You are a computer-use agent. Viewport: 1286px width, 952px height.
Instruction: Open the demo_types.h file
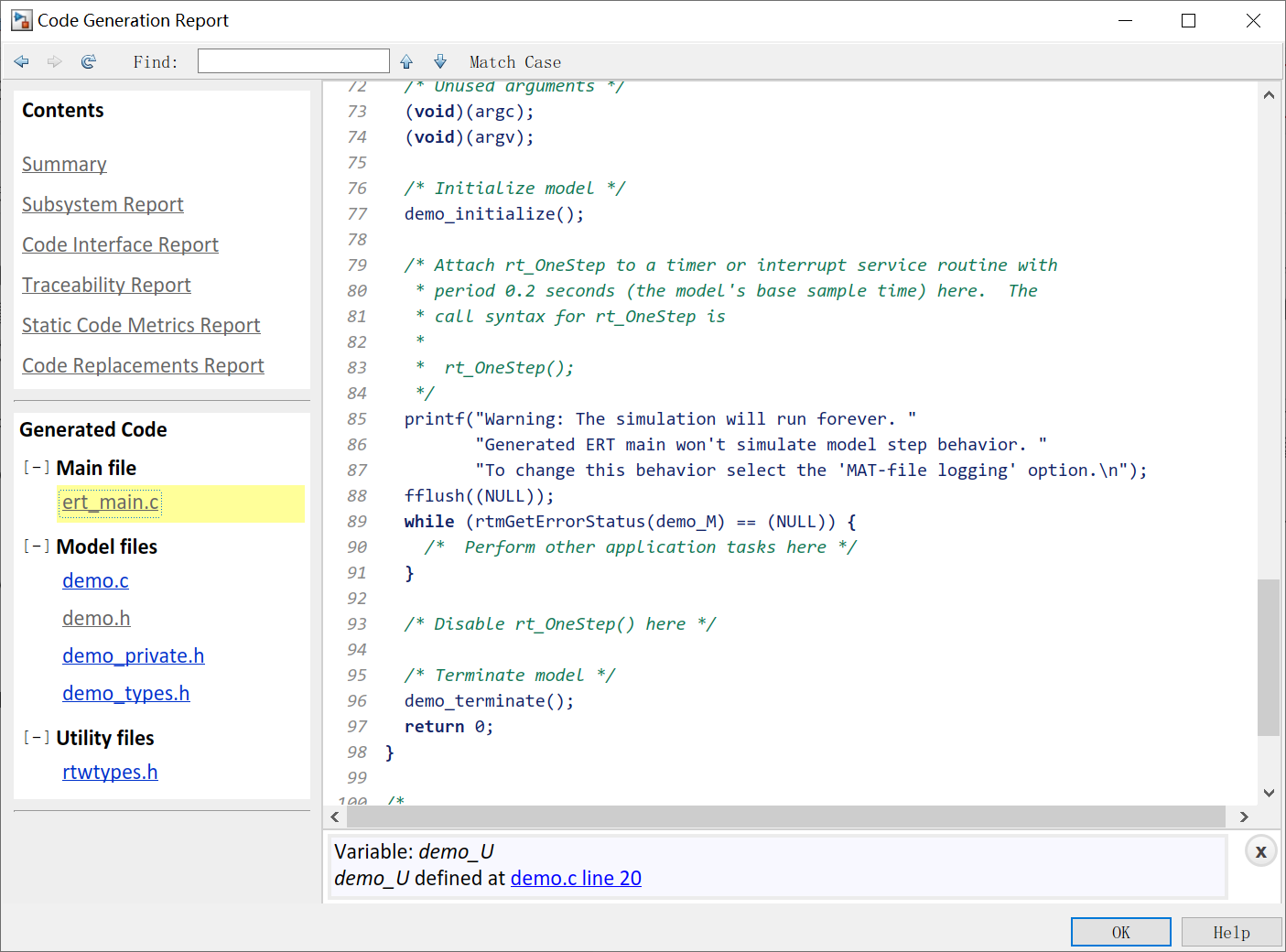point(125,693)
